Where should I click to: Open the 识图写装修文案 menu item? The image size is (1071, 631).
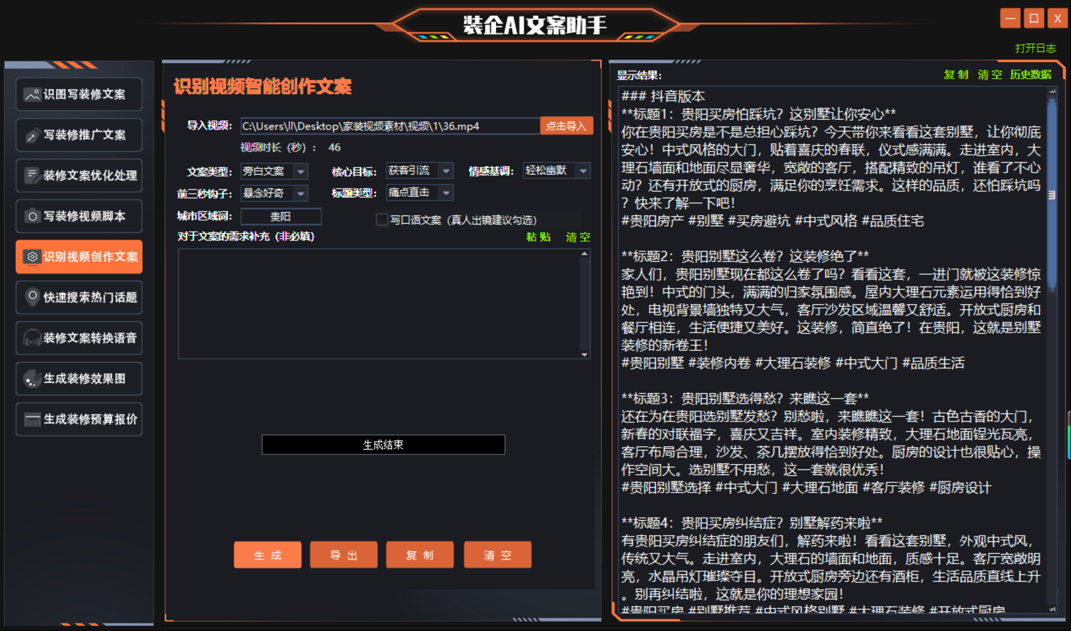[x=79, y=94]
